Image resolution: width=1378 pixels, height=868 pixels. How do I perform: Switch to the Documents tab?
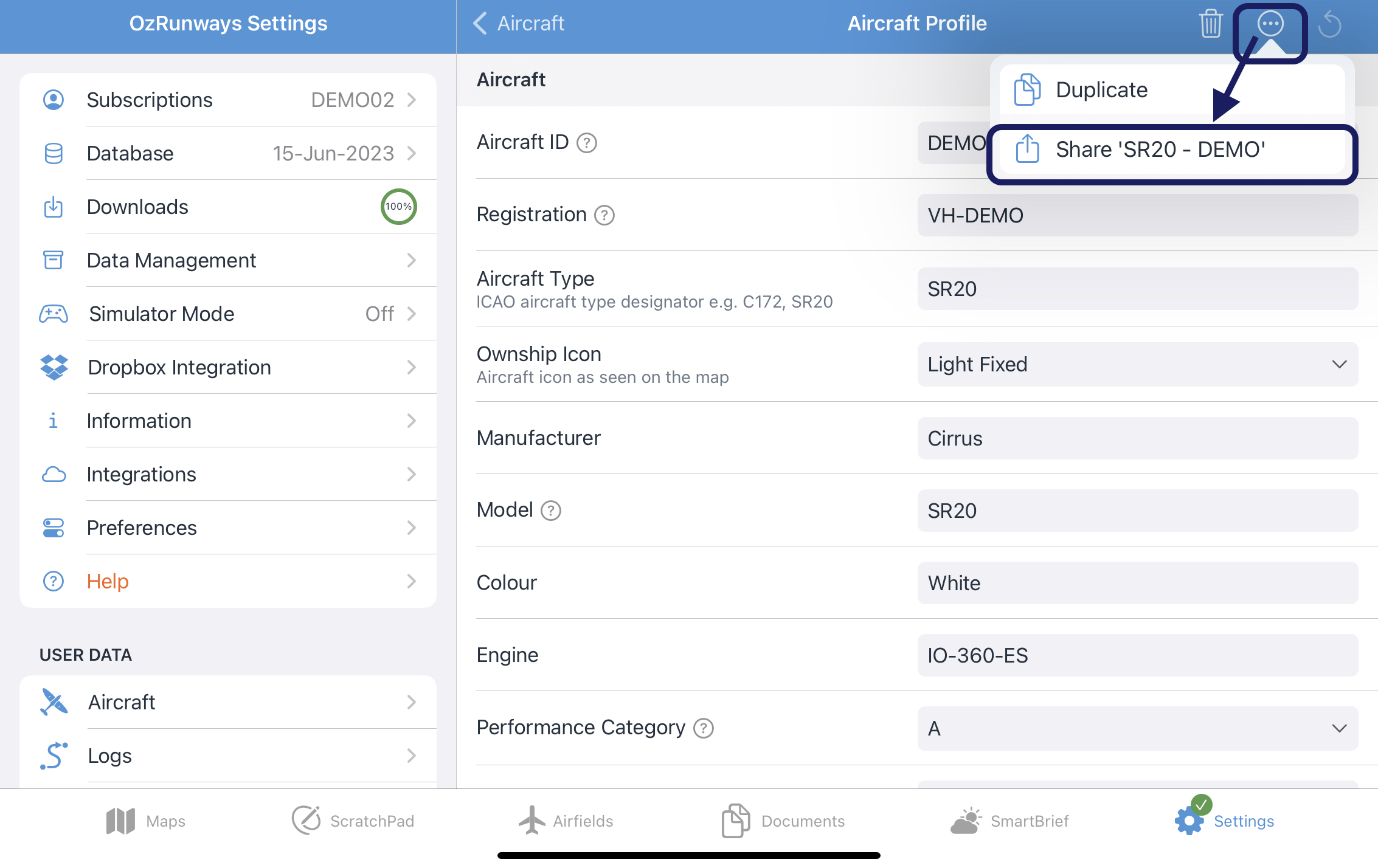(x=783, y=821)
